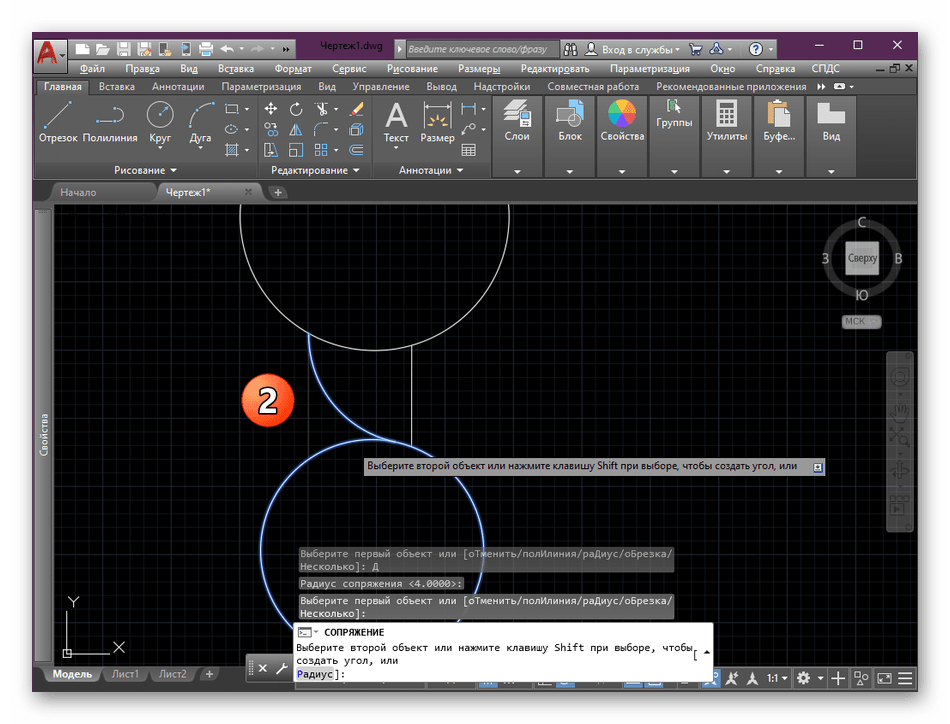The image size is (950, 724).
Task: Select the Размер dimension tool
Action: click(x=437, y=123)
